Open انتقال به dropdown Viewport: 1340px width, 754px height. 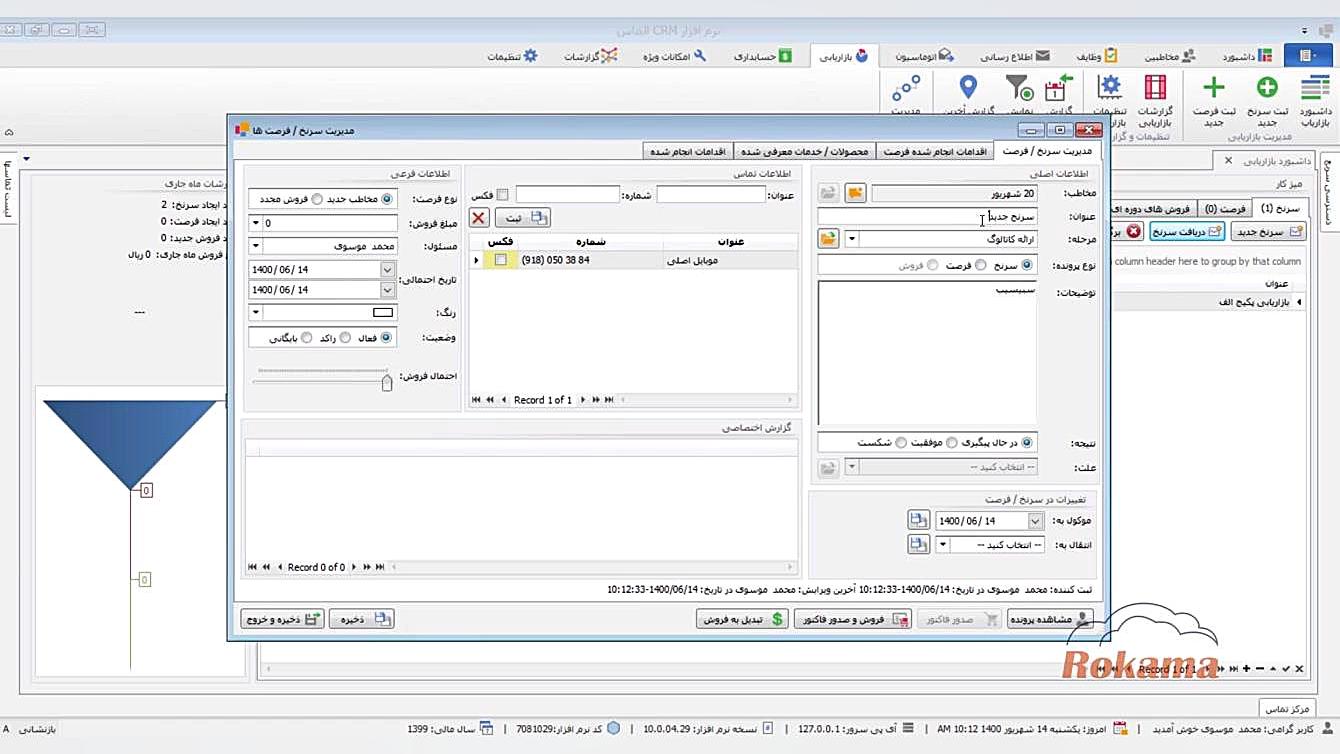[x=942, y=545]
